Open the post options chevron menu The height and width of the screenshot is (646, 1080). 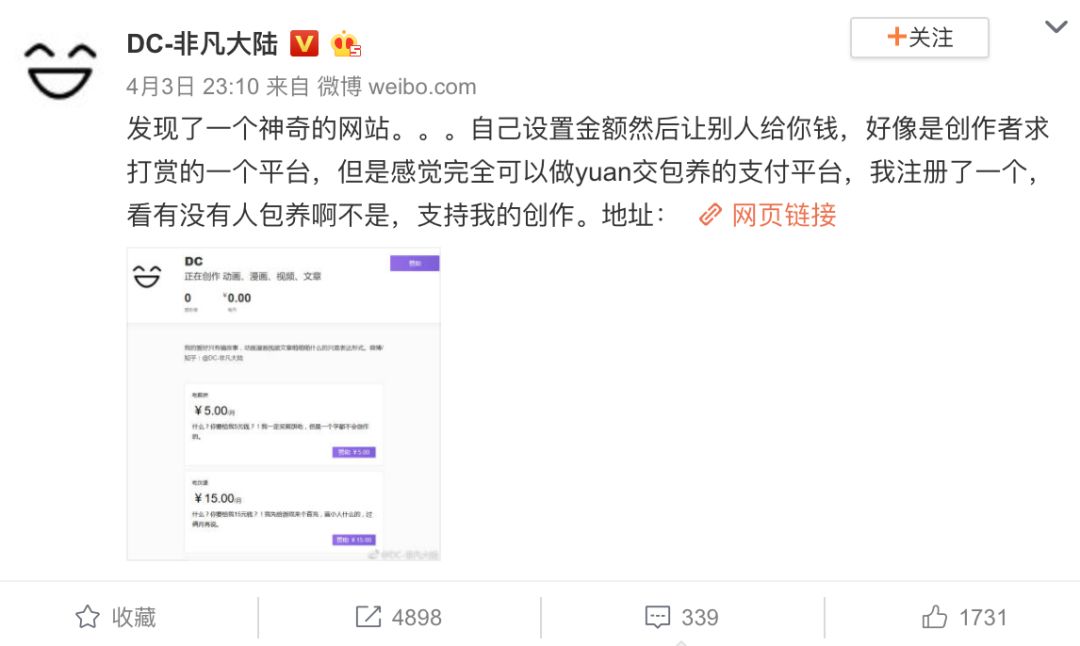click(1056, 27)
